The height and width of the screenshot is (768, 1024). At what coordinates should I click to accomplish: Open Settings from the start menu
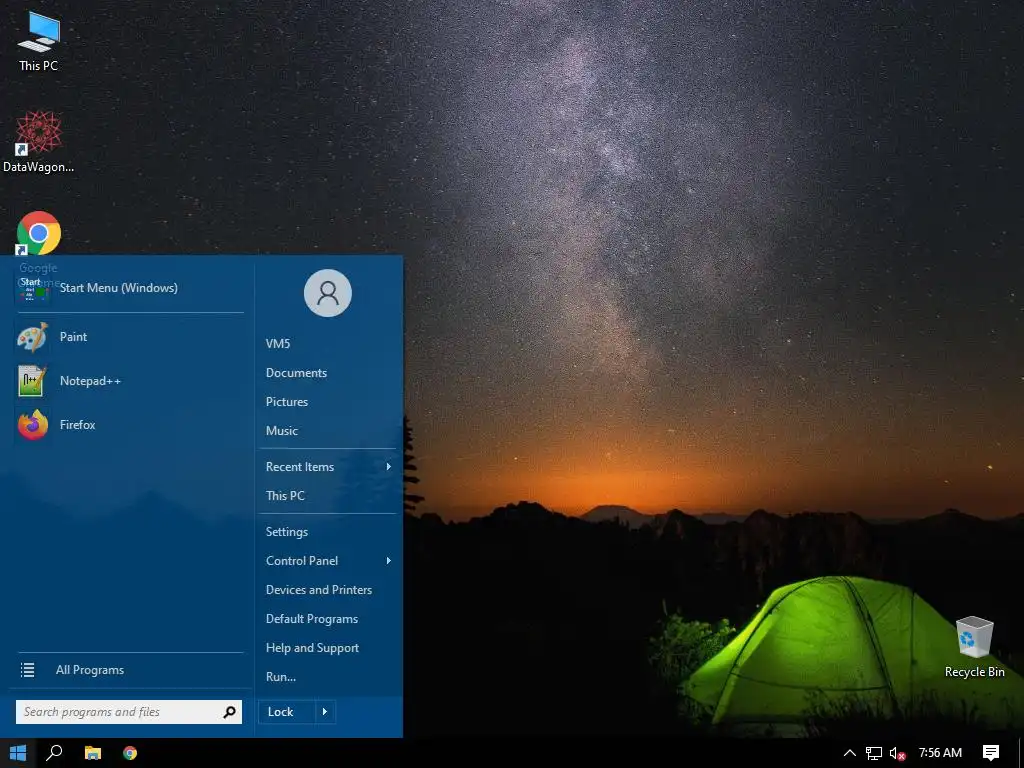click(287, 532)
